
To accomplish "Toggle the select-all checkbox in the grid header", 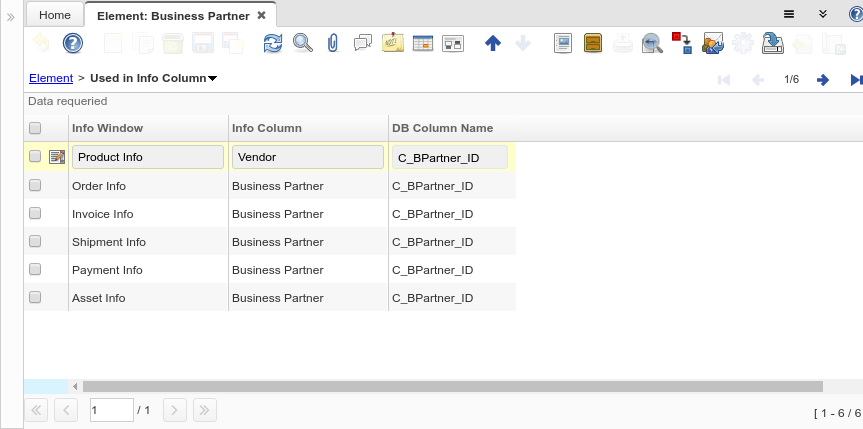I will pos(35,128).
